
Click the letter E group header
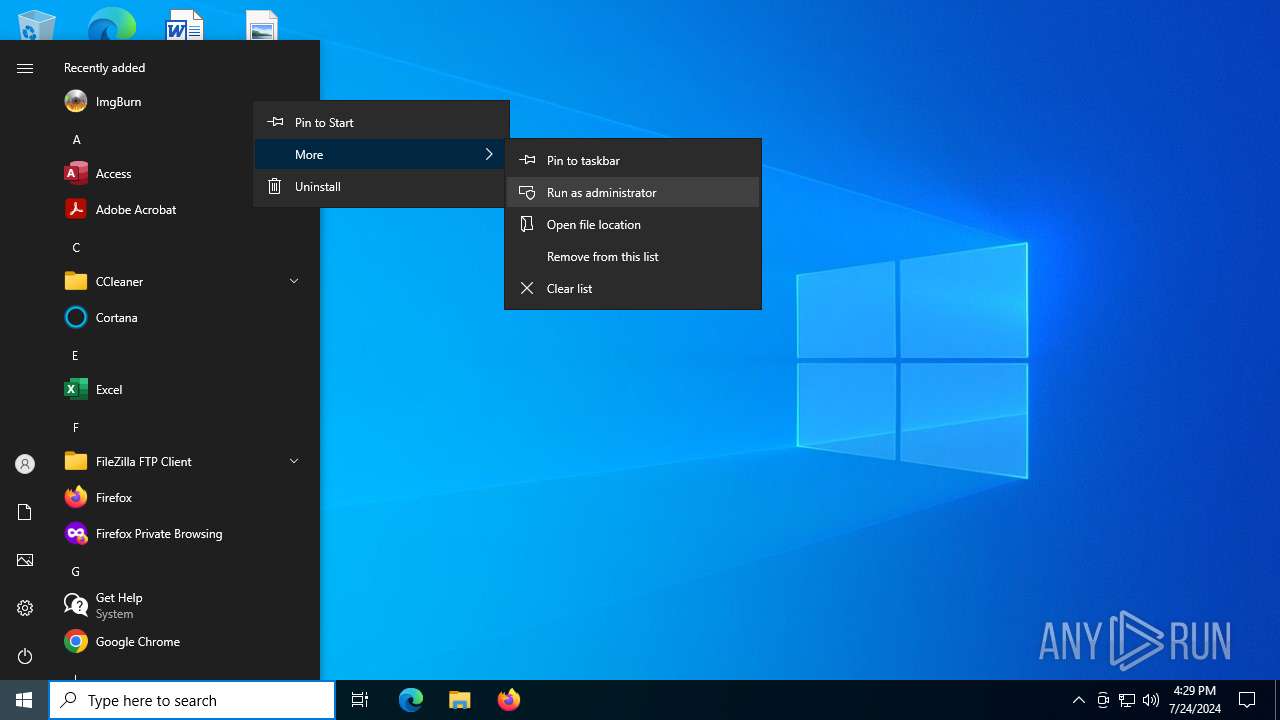(x=76, y=356)
